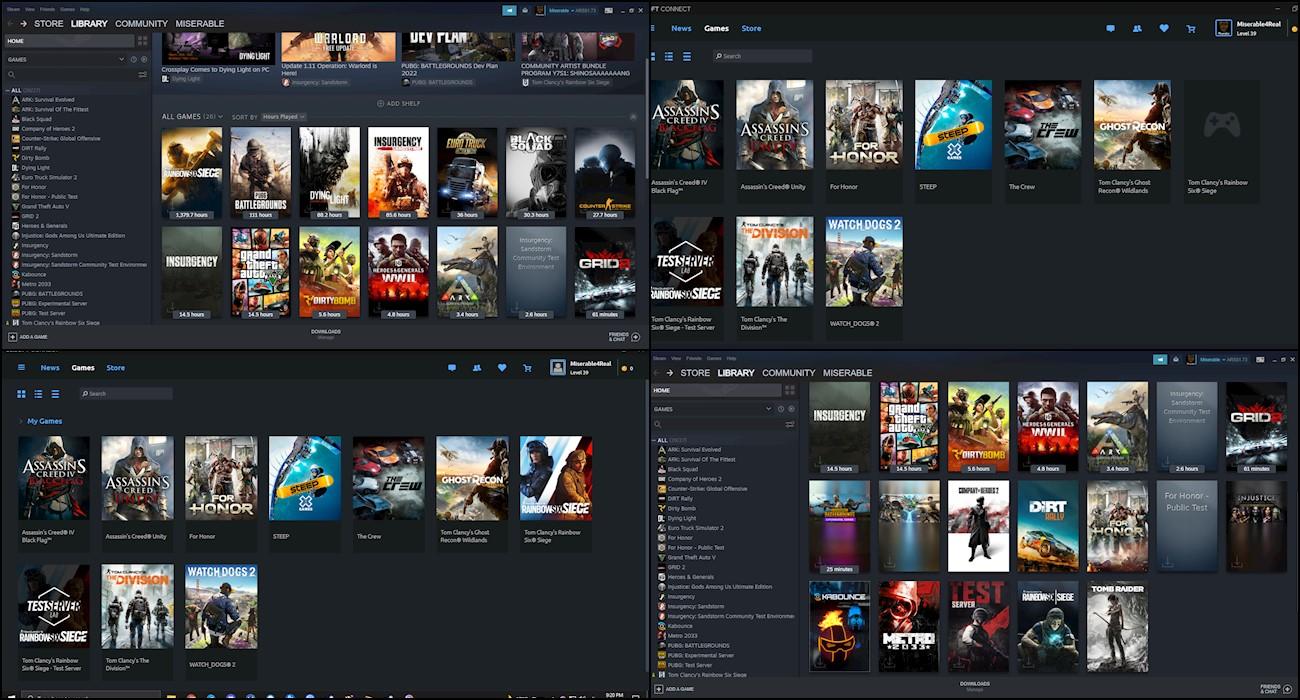This screenshot has width=1300, height=700.
Task: Open chat icon in bottom-left Ubisoft Connect window
Action: [451, 368]
